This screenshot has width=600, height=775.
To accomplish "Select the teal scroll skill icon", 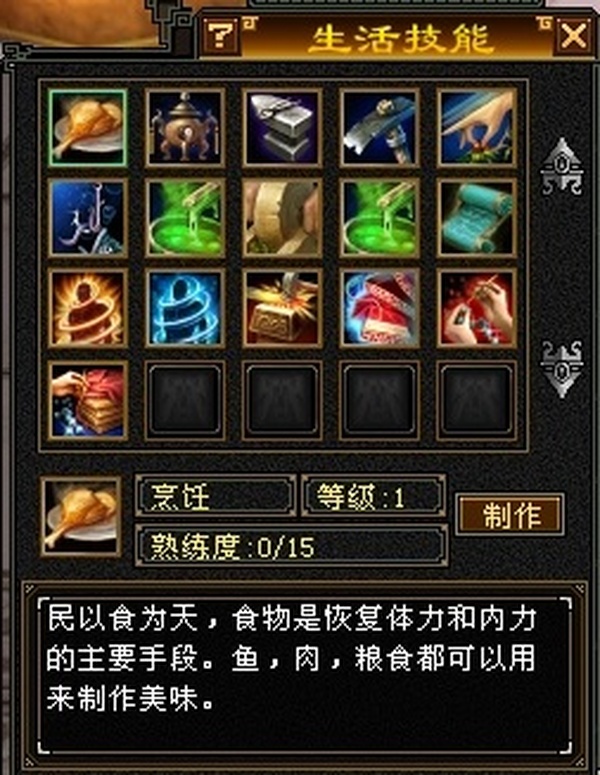I will coord(477,218).
